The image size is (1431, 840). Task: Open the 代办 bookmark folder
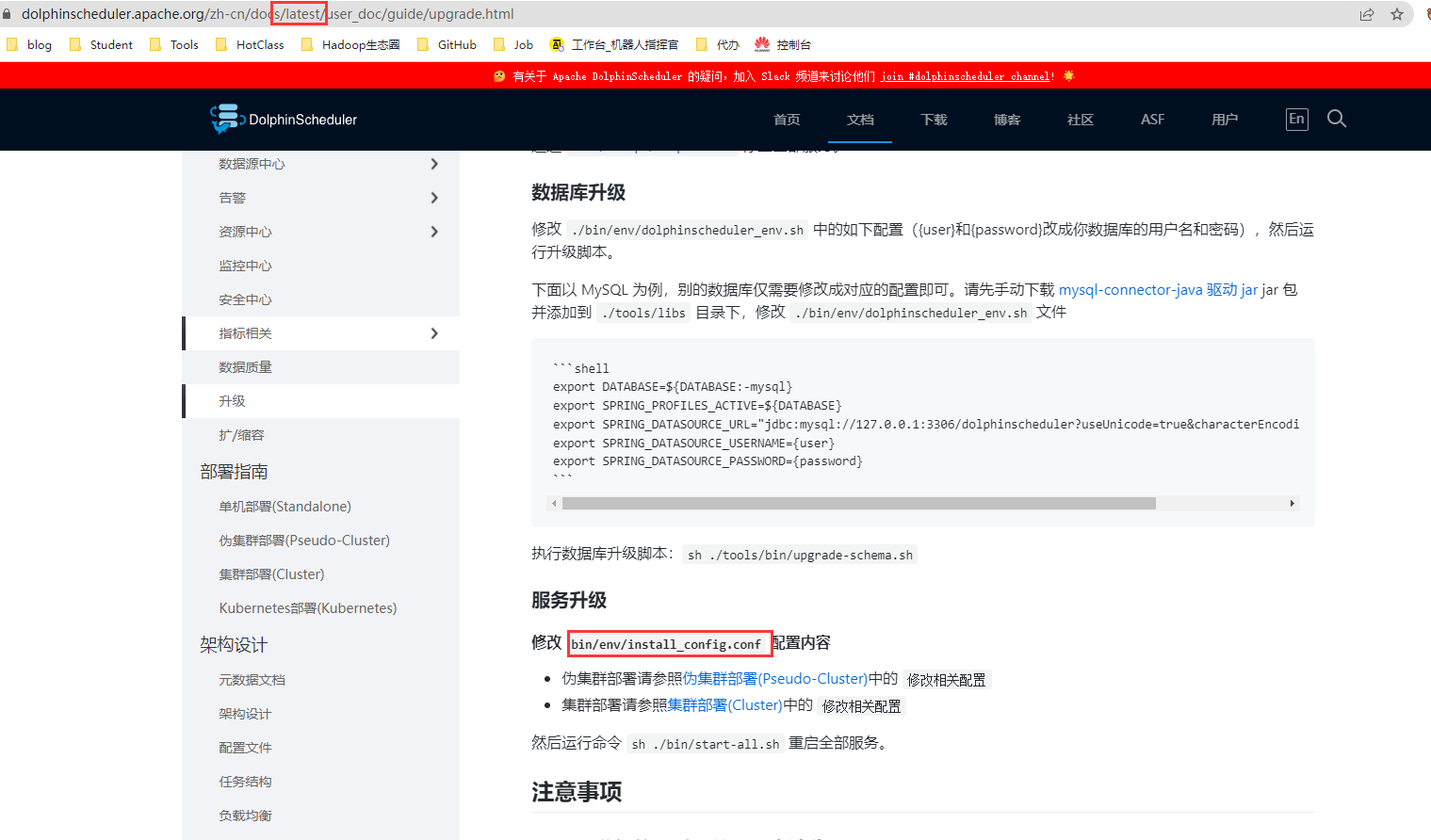click(x=717, y=44)
